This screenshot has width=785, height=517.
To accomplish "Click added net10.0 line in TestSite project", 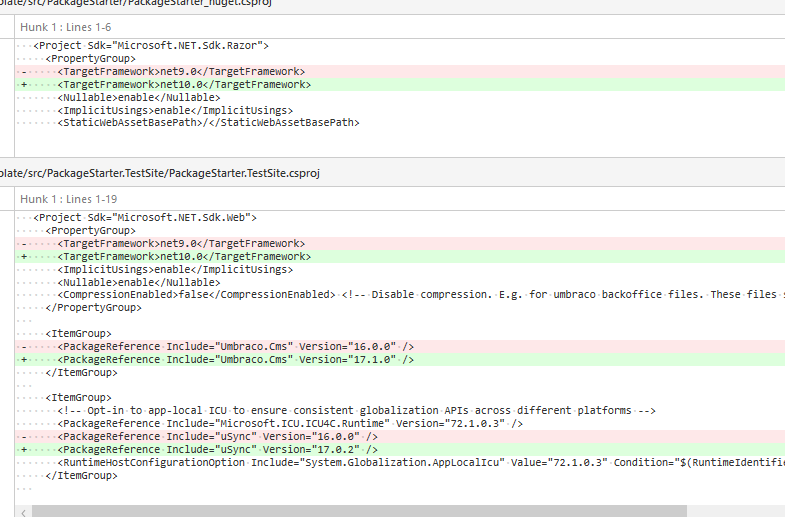I will click(x=183, y=256).
